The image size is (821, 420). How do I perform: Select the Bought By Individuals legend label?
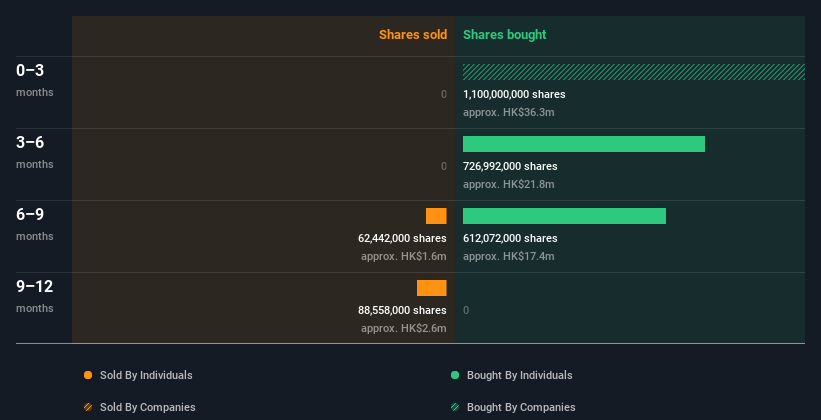pyautogui.click(x=519, y=375)
